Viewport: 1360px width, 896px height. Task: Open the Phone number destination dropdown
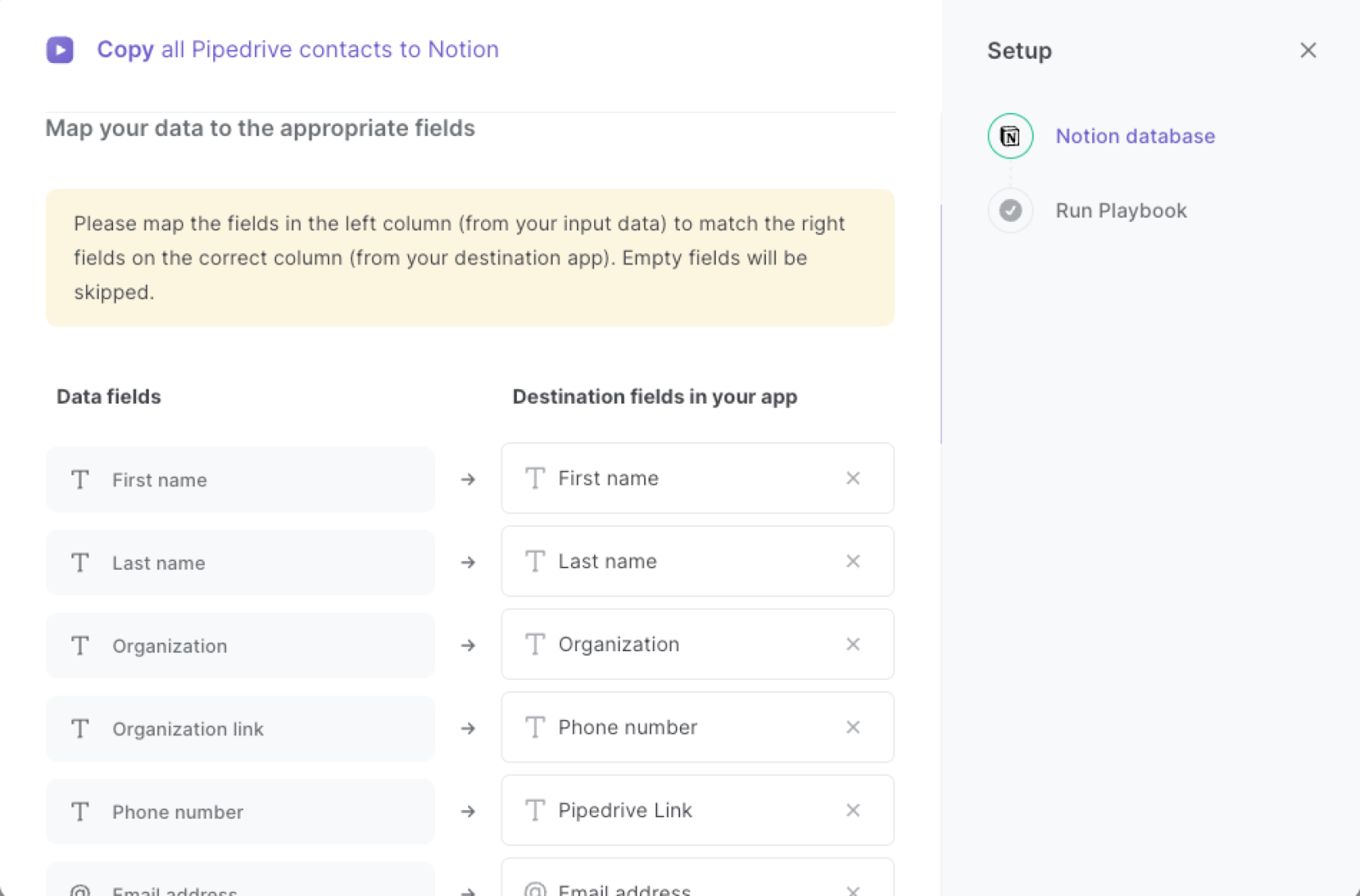coord(697,727)
